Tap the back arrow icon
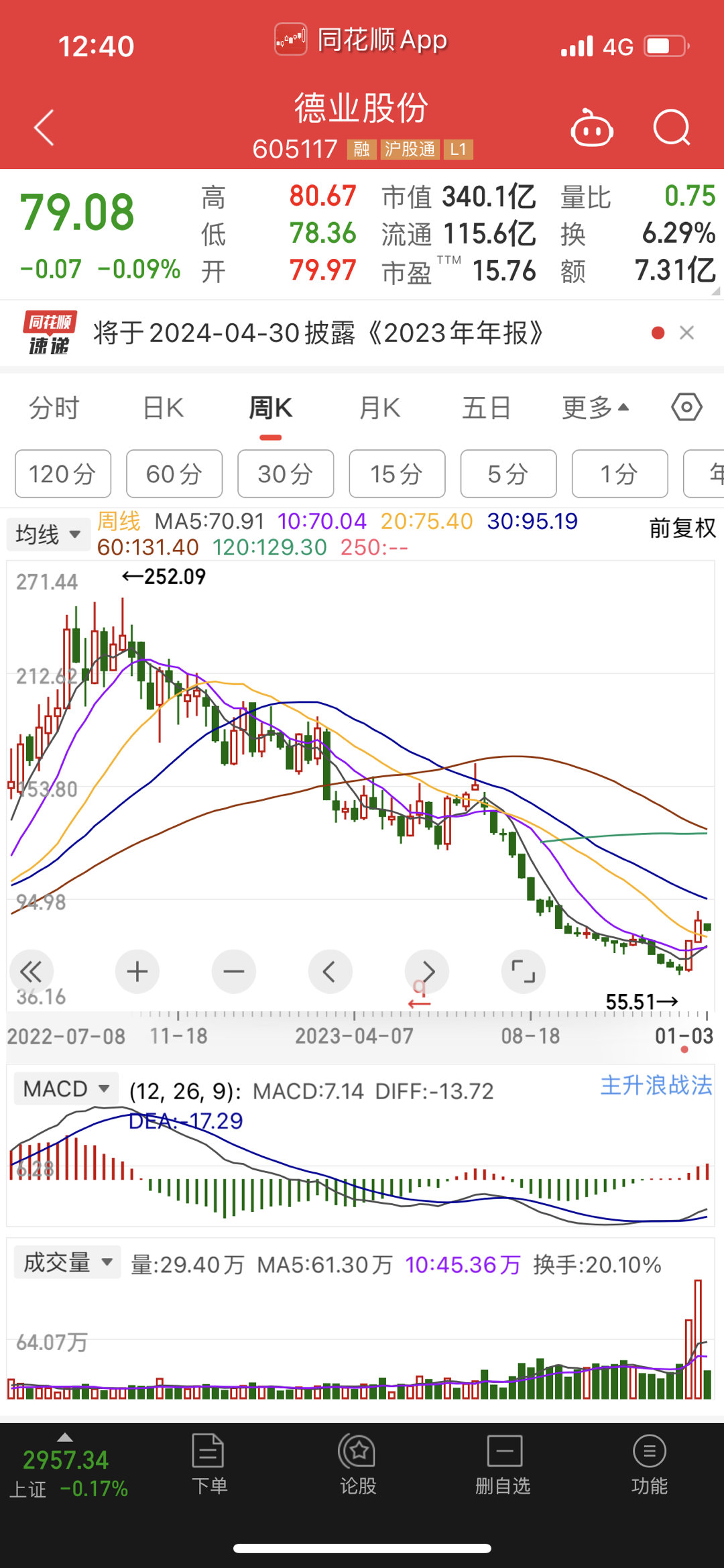 (44, 127)
